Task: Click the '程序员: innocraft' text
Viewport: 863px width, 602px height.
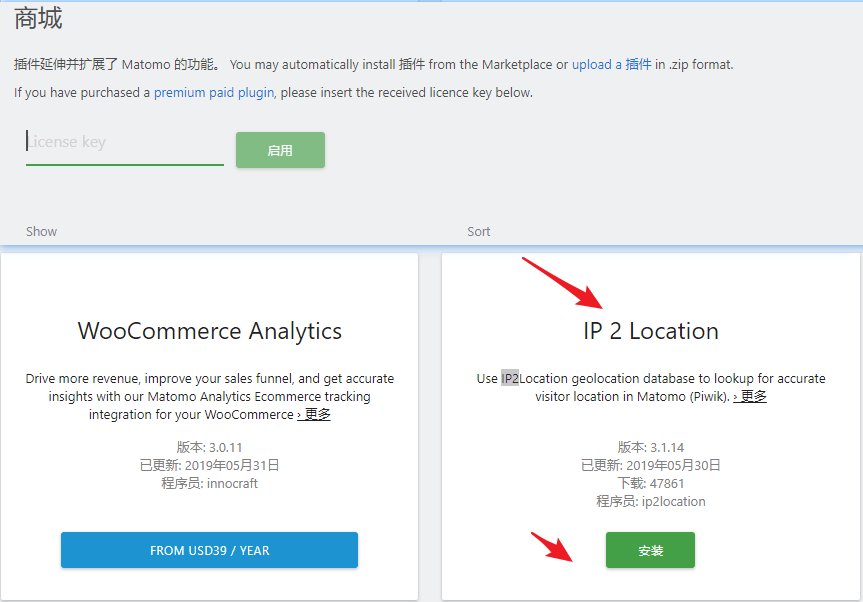Action: [209, 484]
